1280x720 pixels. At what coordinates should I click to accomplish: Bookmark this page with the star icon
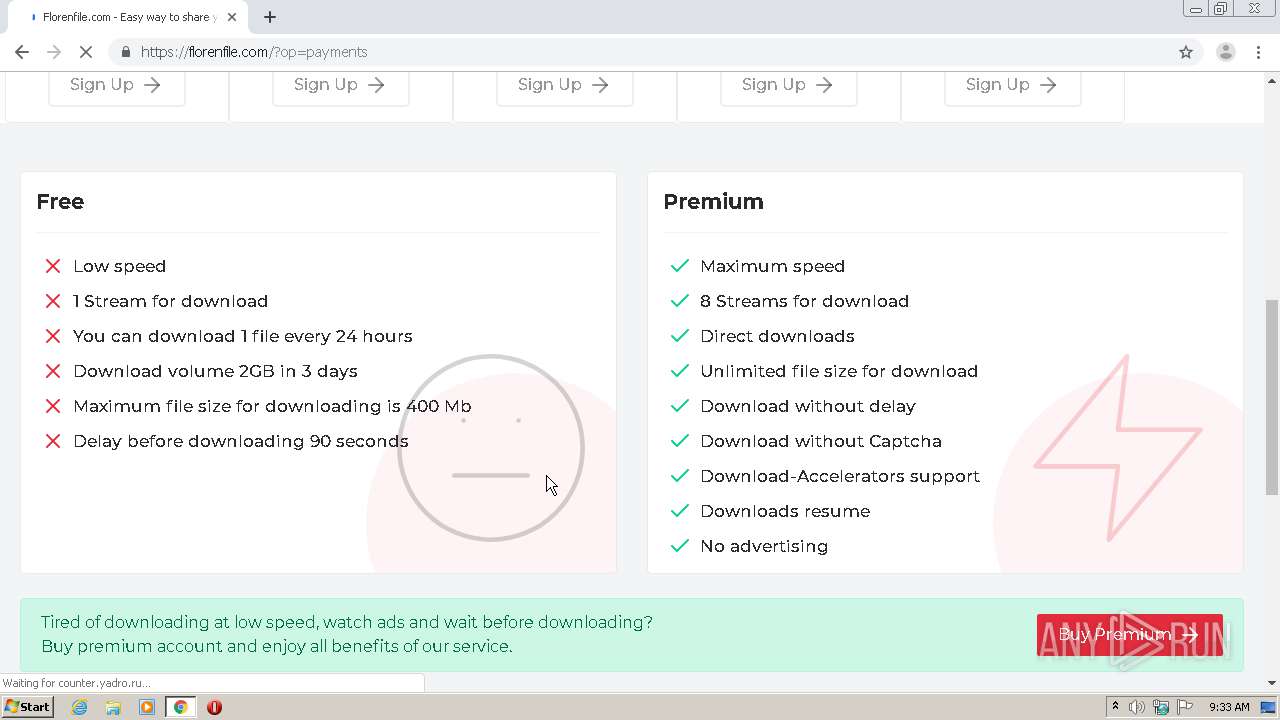coord(1186,52)
